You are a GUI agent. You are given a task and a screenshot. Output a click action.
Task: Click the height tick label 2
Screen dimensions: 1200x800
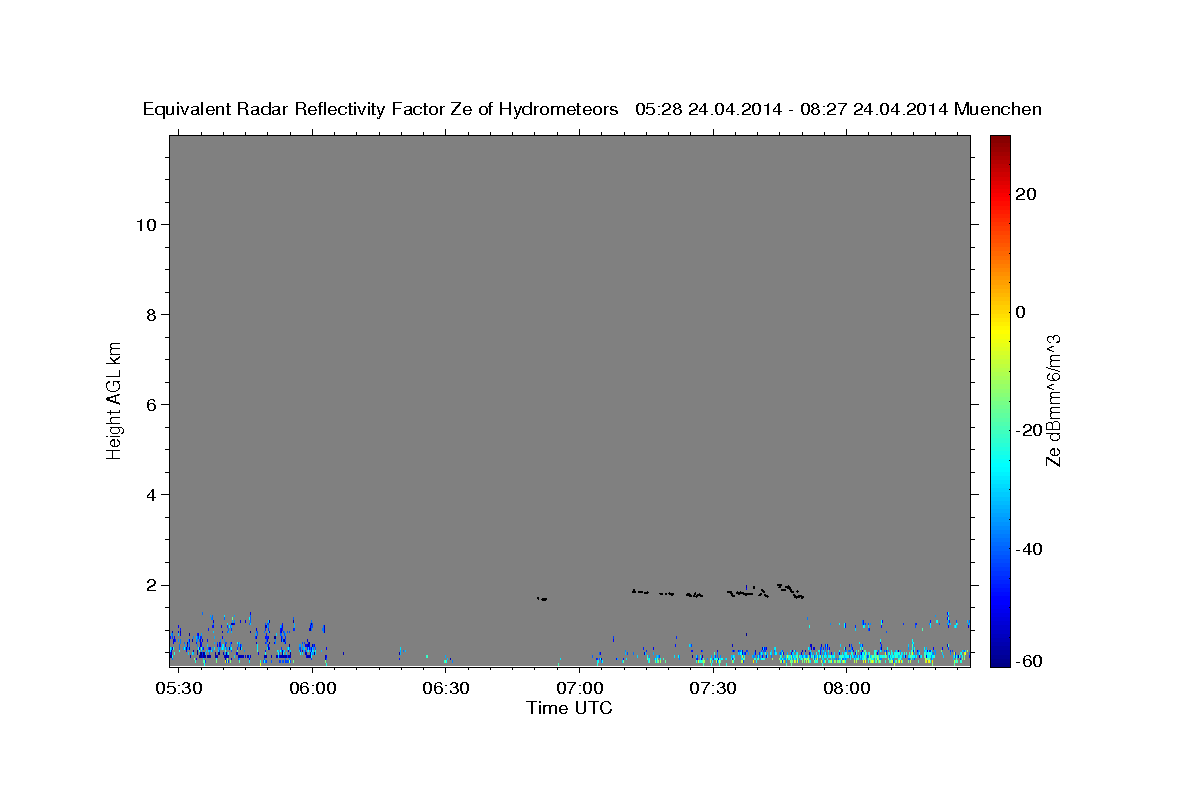(150, 584)
